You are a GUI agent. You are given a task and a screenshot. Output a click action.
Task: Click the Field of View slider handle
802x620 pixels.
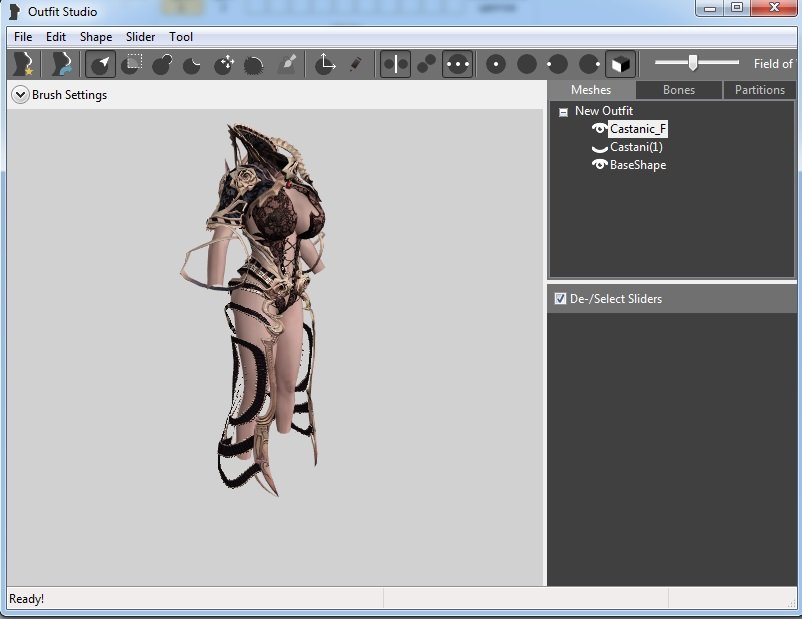(x=692, y=63)
